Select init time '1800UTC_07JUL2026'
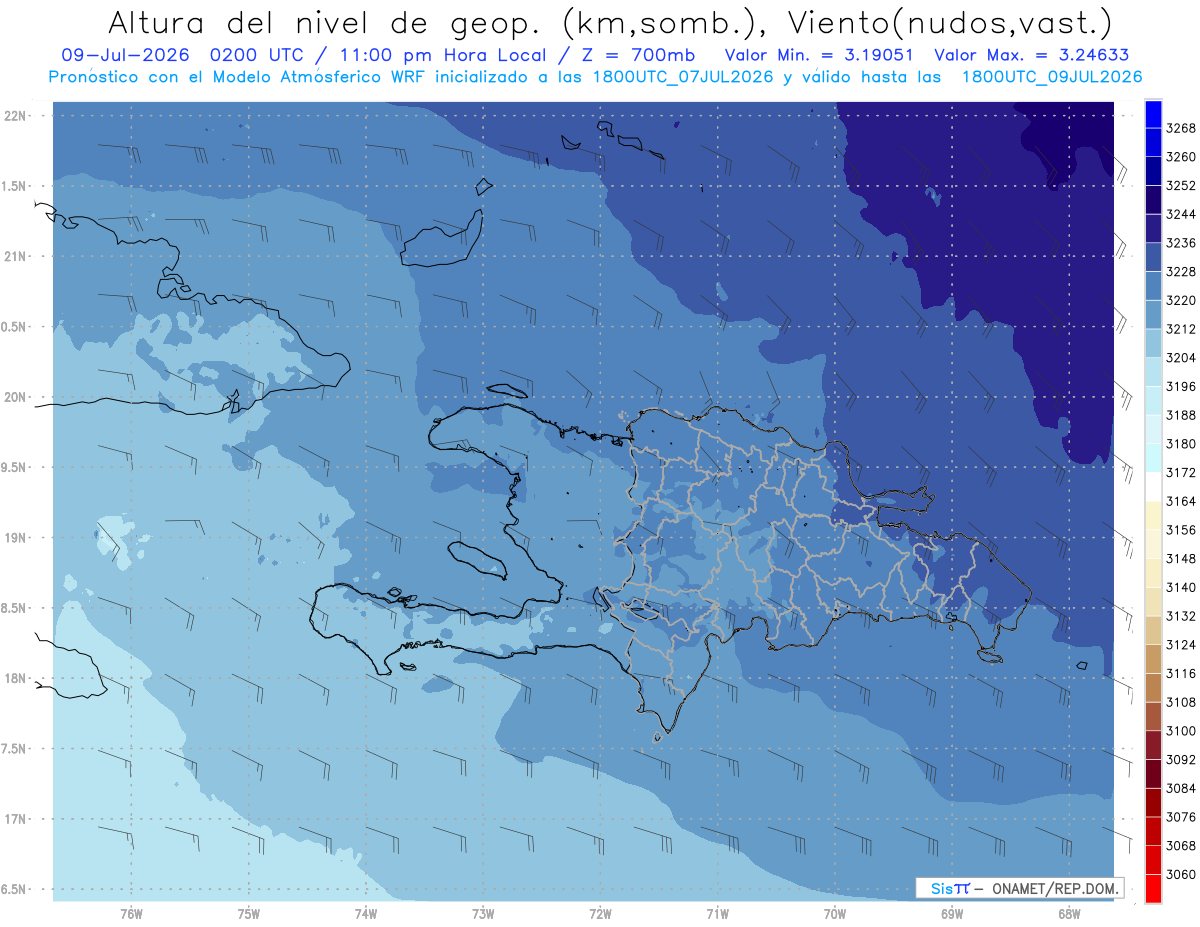The height and width of the screenshot is (927, 1200). pos(681,77)
